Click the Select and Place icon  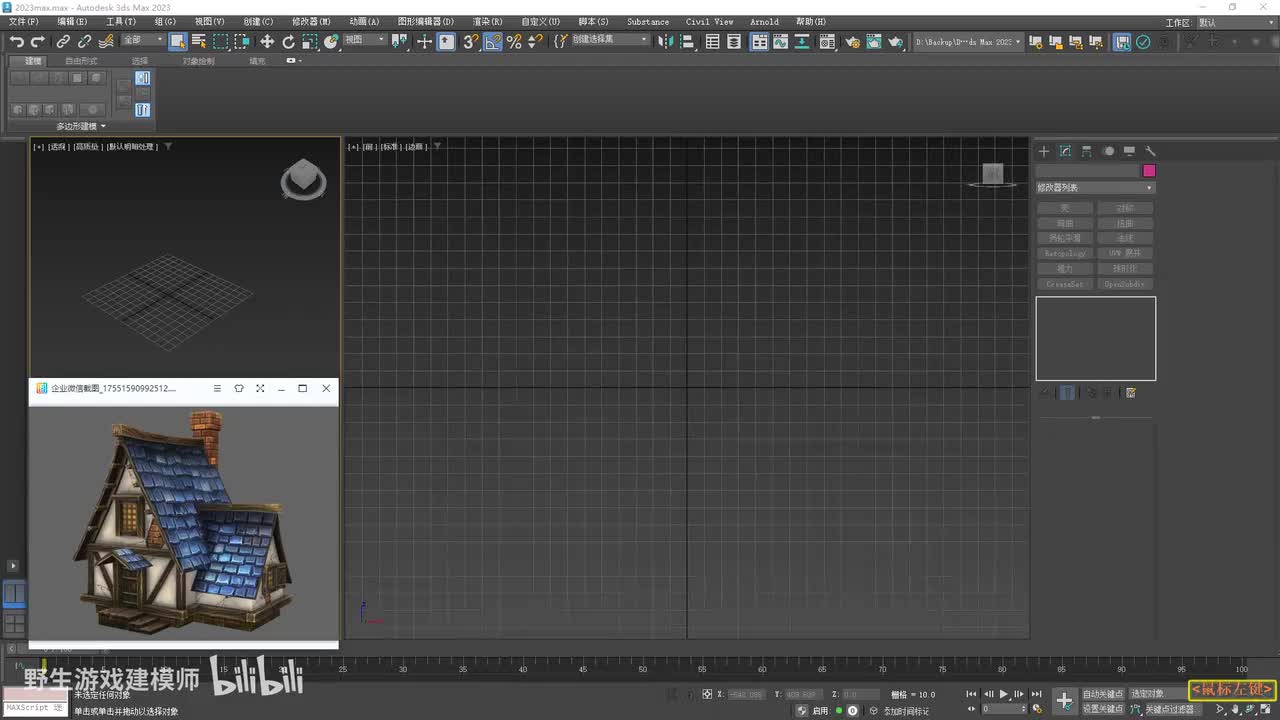(331, 42)
